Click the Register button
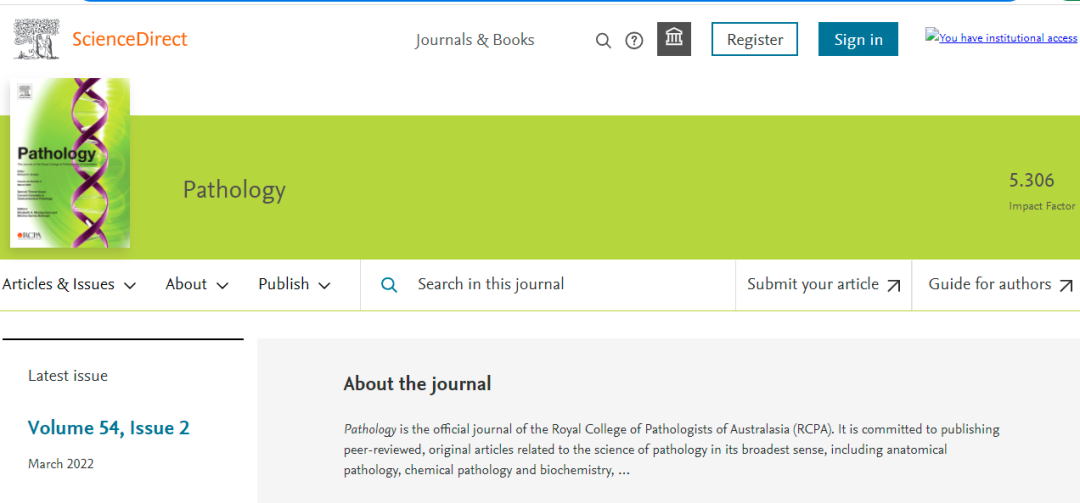Viewport: 1080px width, 503px height. click(x=755, y=40)
